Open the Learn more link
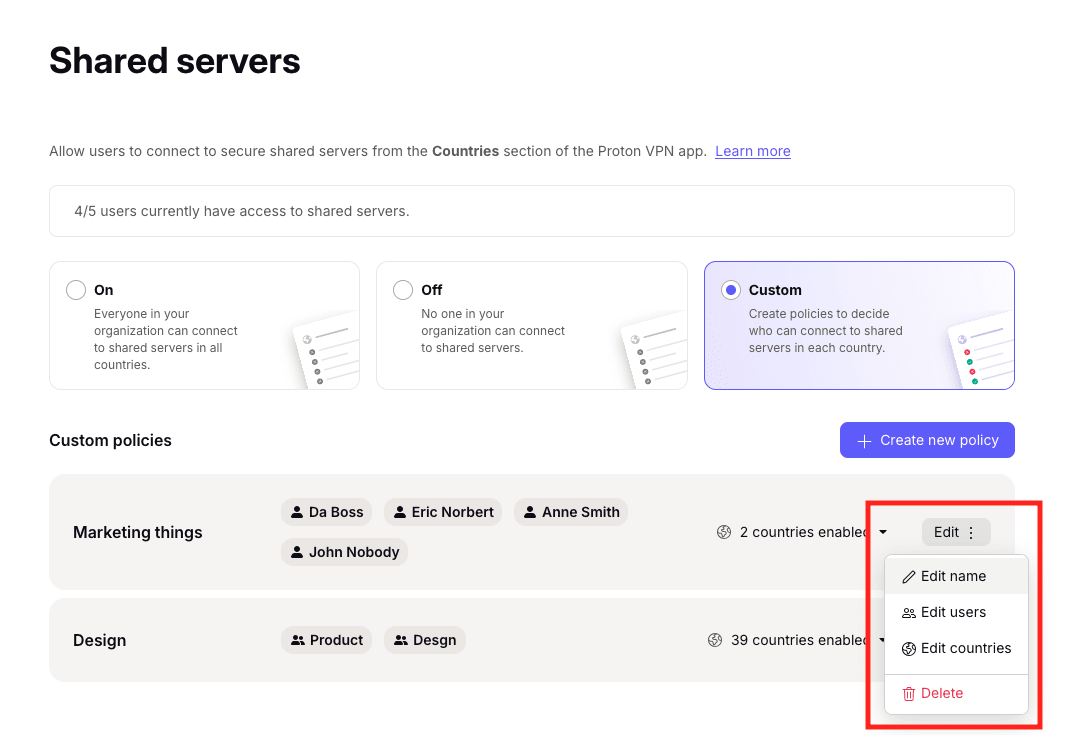The height and width of the screenshot is (735, 1073). [x=752, y=151]
